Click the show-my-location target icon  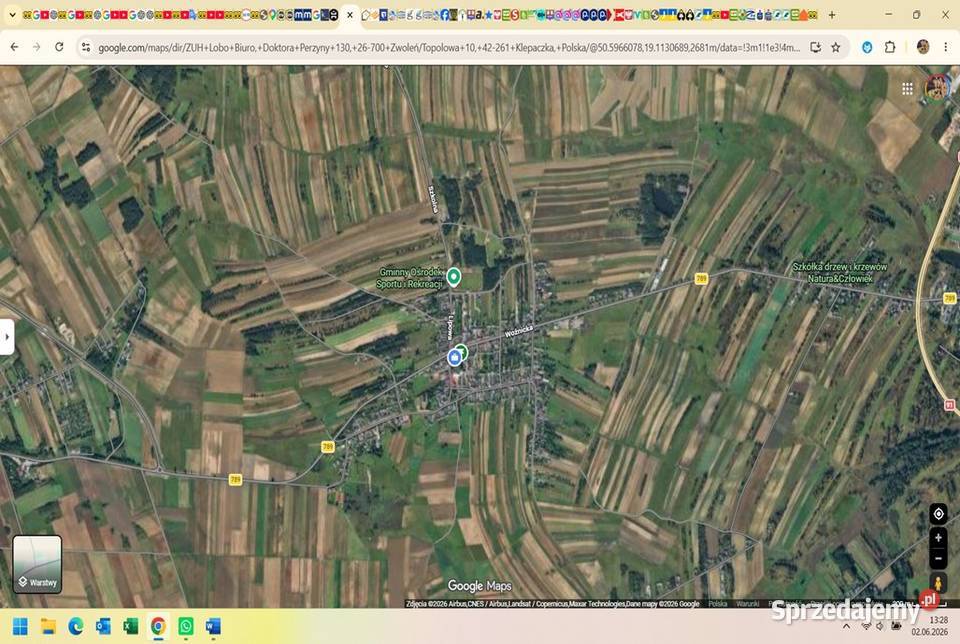938,514
